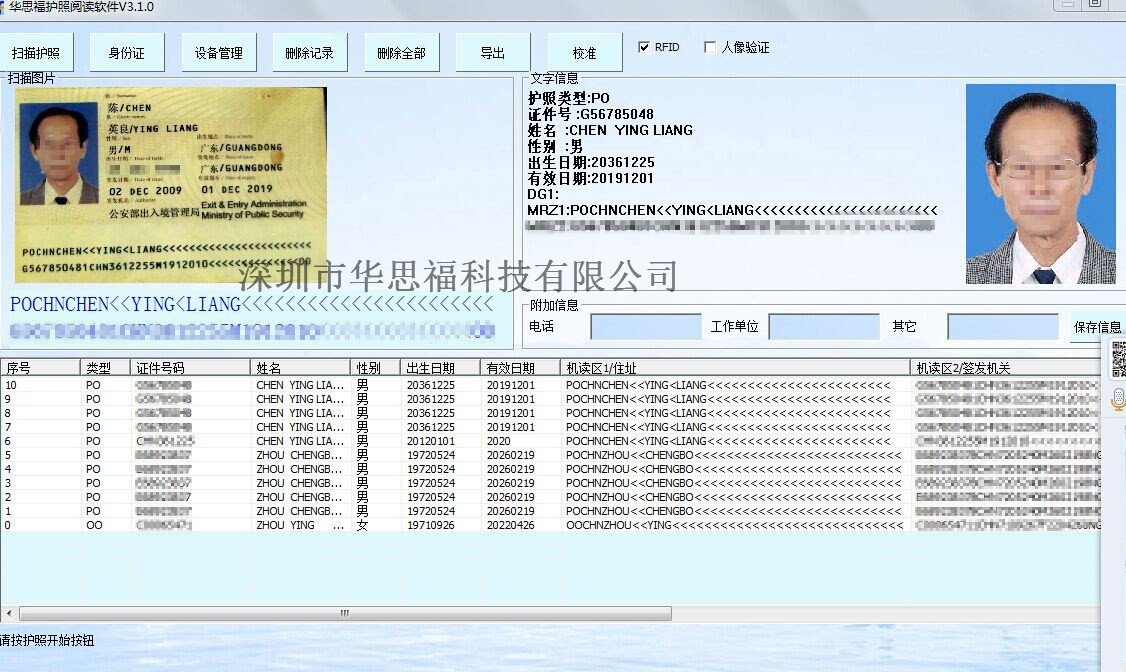The height and width of the screenshot is (672, 1126).
Task: Open 设备管理 device management
Action: [x=218, y=52]
